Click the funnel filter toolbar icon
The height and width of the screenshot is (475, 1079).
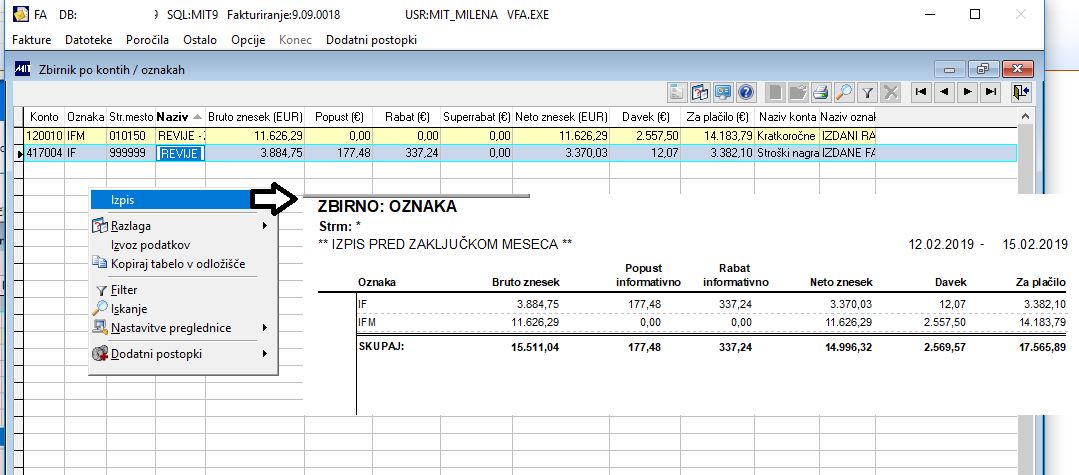[x=868, y=92]
